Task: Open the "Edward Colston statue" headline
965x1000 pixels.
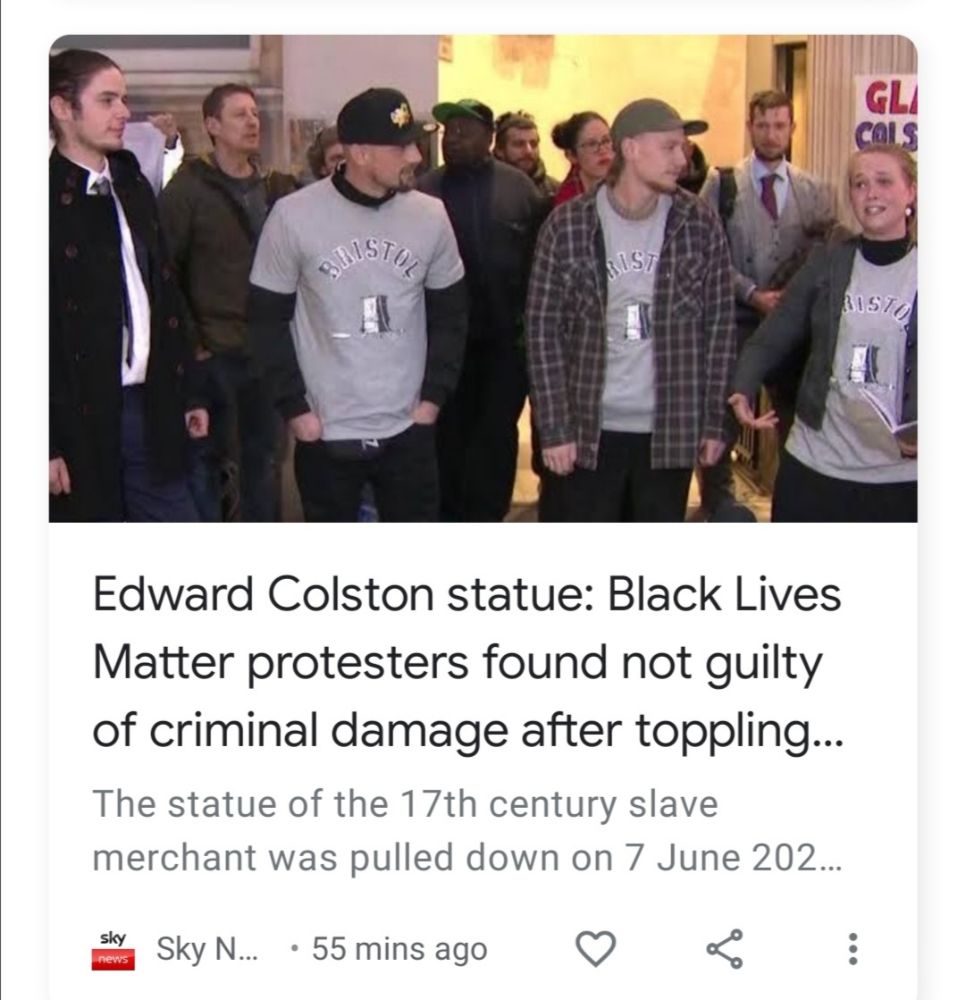Action: (x=467, y=662)
